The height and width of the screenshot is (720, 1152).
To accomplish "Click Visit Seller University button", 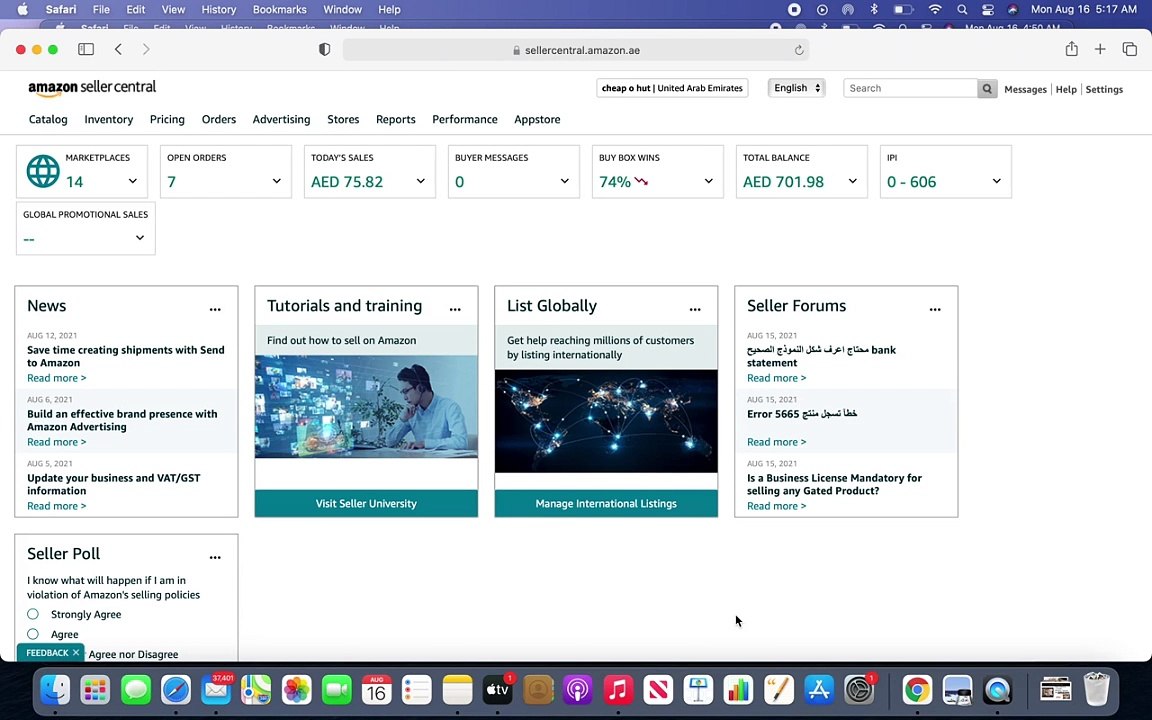I will point(366,503).
